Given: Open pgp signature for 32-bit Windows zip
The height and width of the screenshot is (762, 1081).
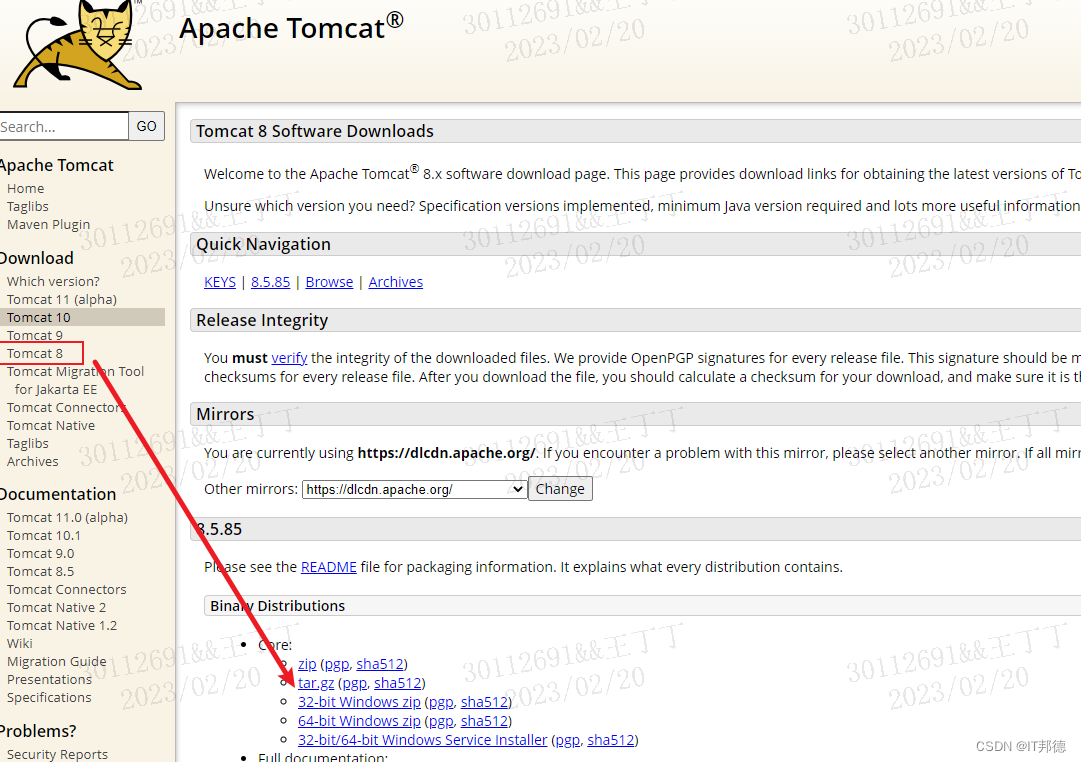Looking at the screenshot, I should tap(441, 702).
